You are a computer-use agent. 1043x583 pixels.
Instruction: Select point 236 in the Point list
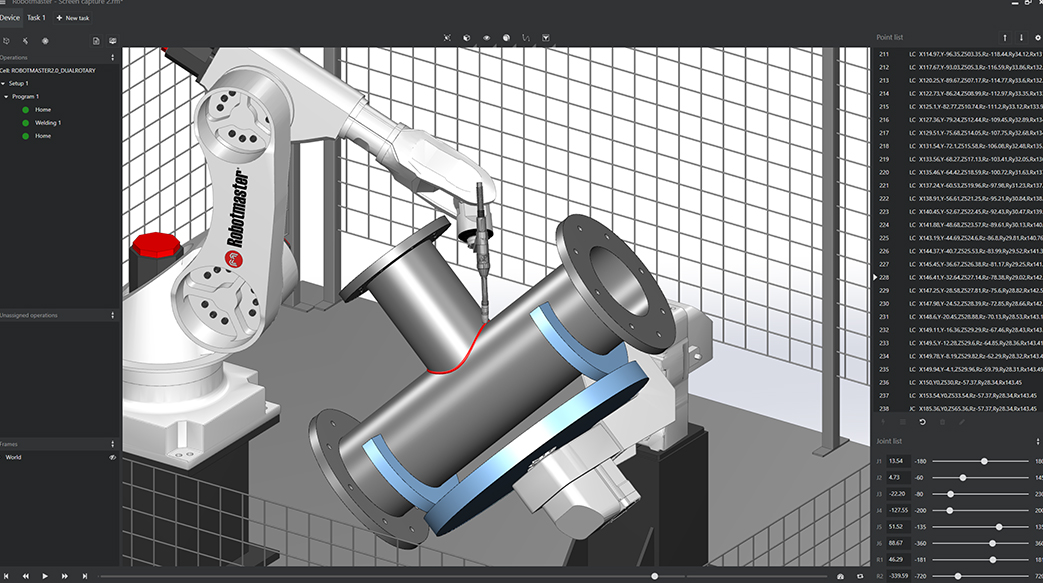click(958, 383)
